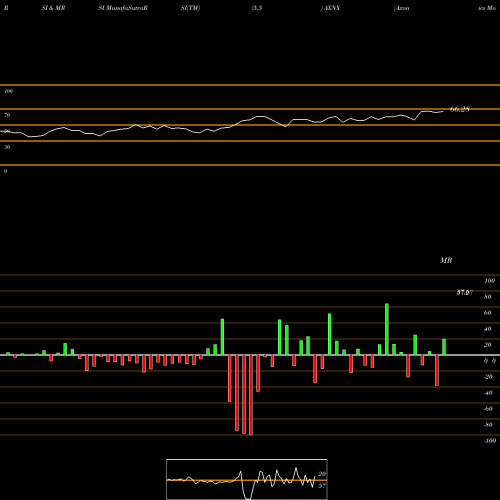The image size is (500, 500).
Task: Click the MR value label 57.97
Action: tap(465, 293)
